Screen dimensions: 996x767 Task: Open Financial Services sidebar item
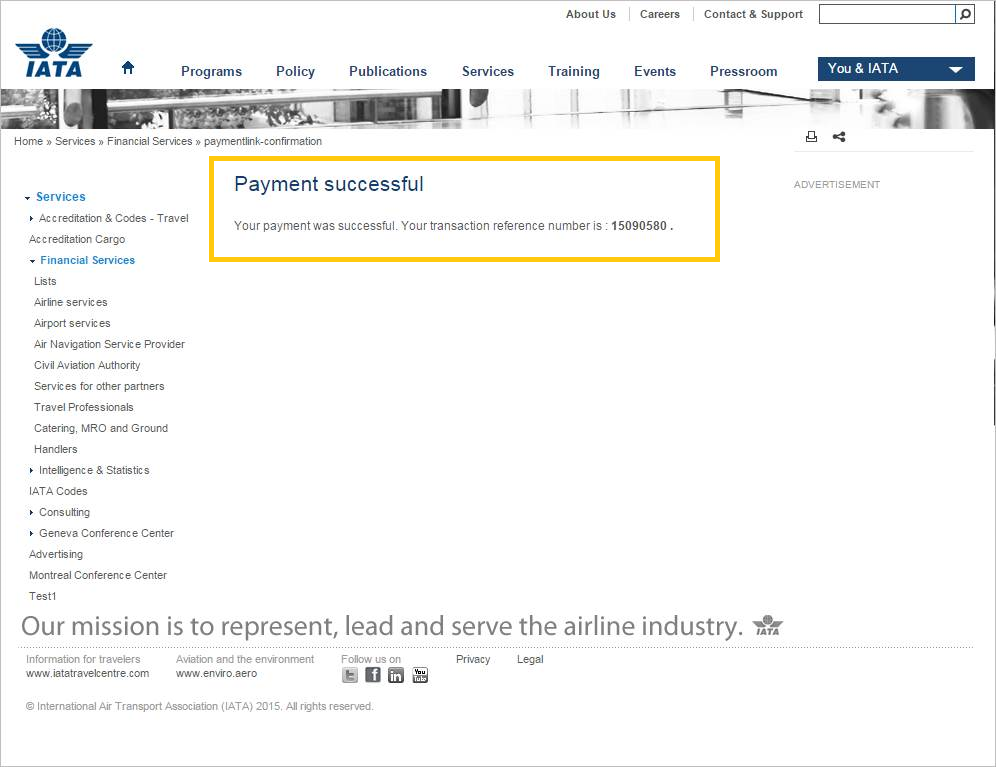[88, 260]
